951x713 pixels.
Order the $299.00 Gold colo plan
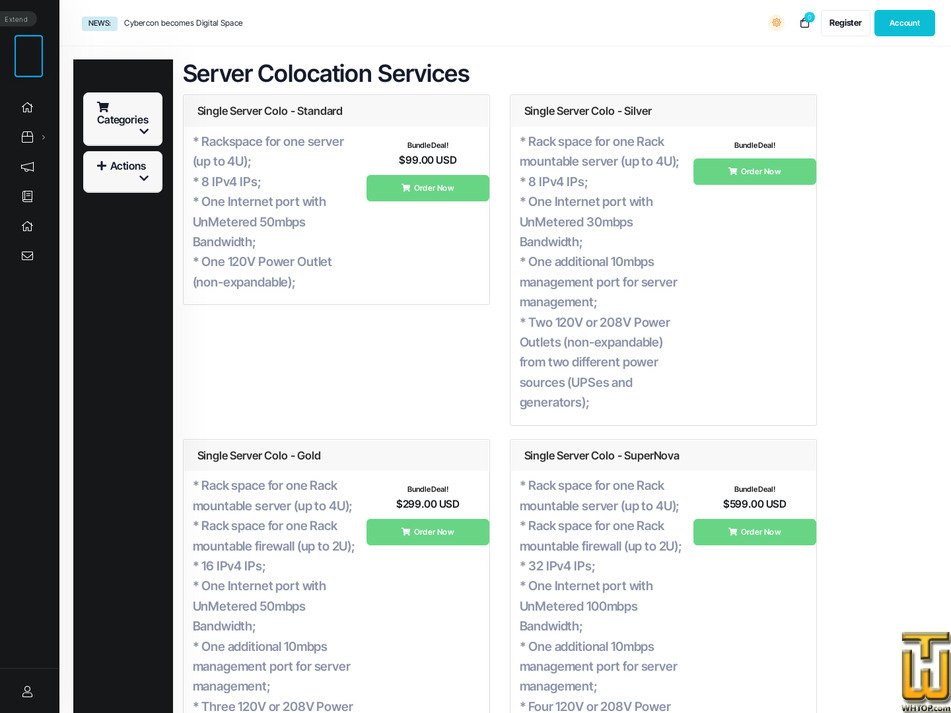(x=427, y=532)
